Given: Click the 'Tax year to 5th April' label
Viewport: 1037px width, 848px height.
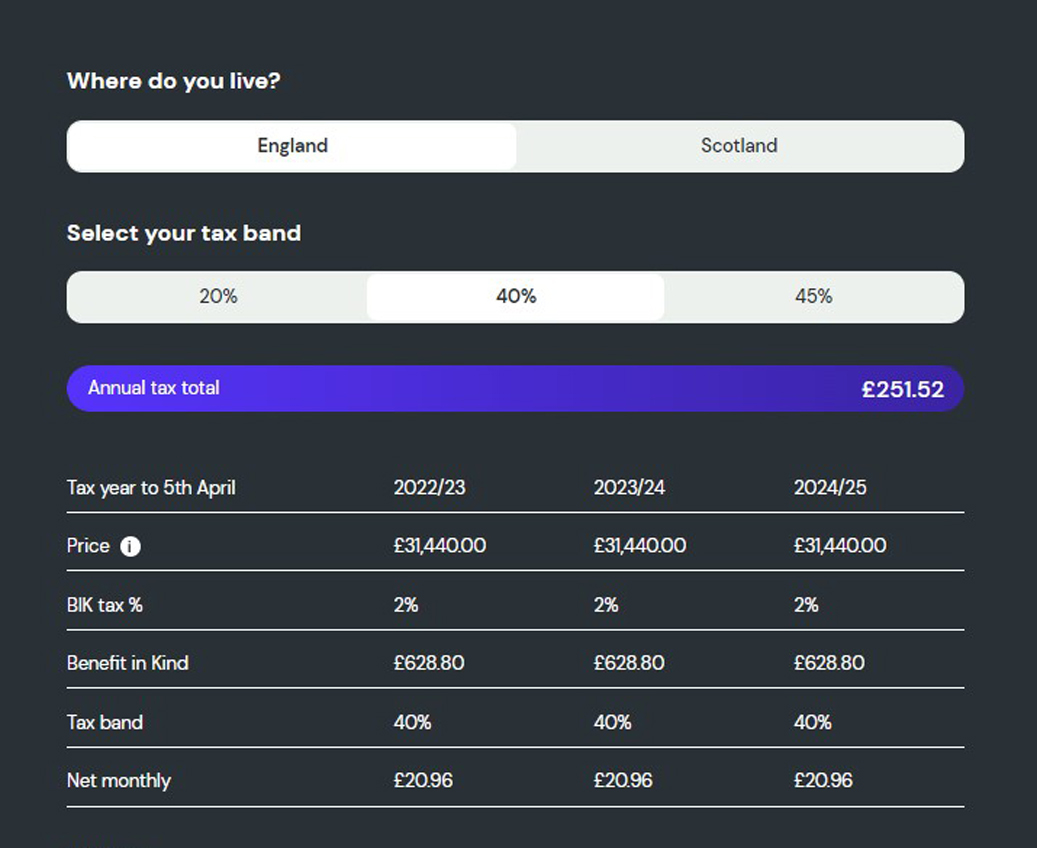Looking at the screenshot, I should click(151, 488).
